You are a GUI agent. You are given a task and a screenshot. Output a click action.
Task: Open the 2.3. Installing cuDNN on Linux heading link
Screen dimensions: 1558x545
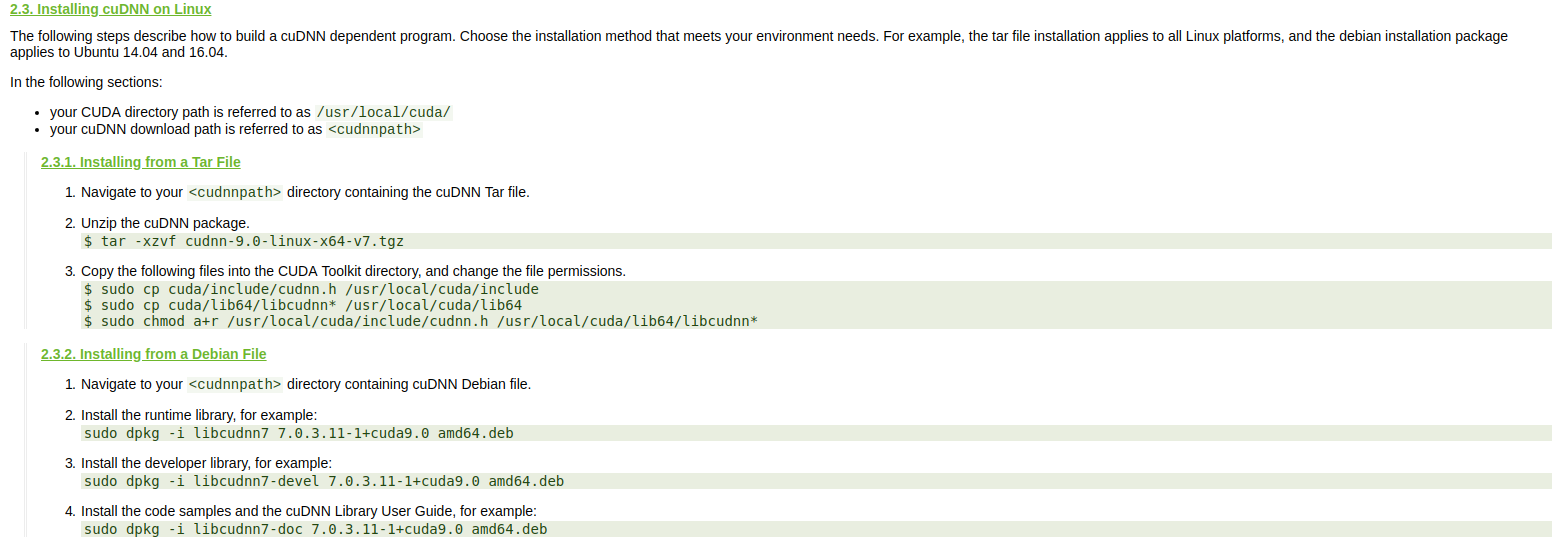(111, 9)
